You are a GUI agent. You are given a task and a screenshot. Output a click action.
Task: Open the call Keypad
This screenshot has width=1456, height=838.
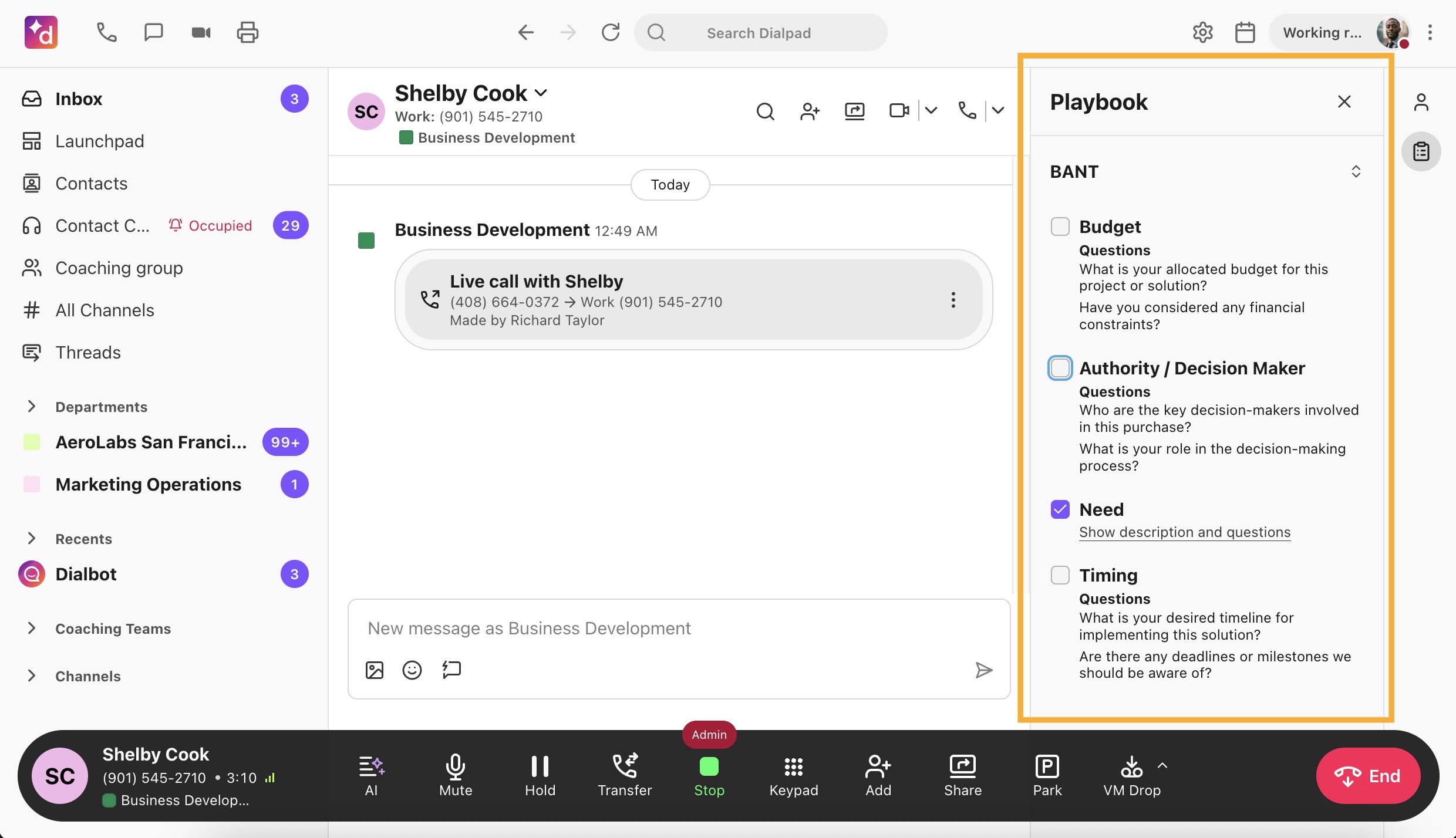[x=793, y=776]
